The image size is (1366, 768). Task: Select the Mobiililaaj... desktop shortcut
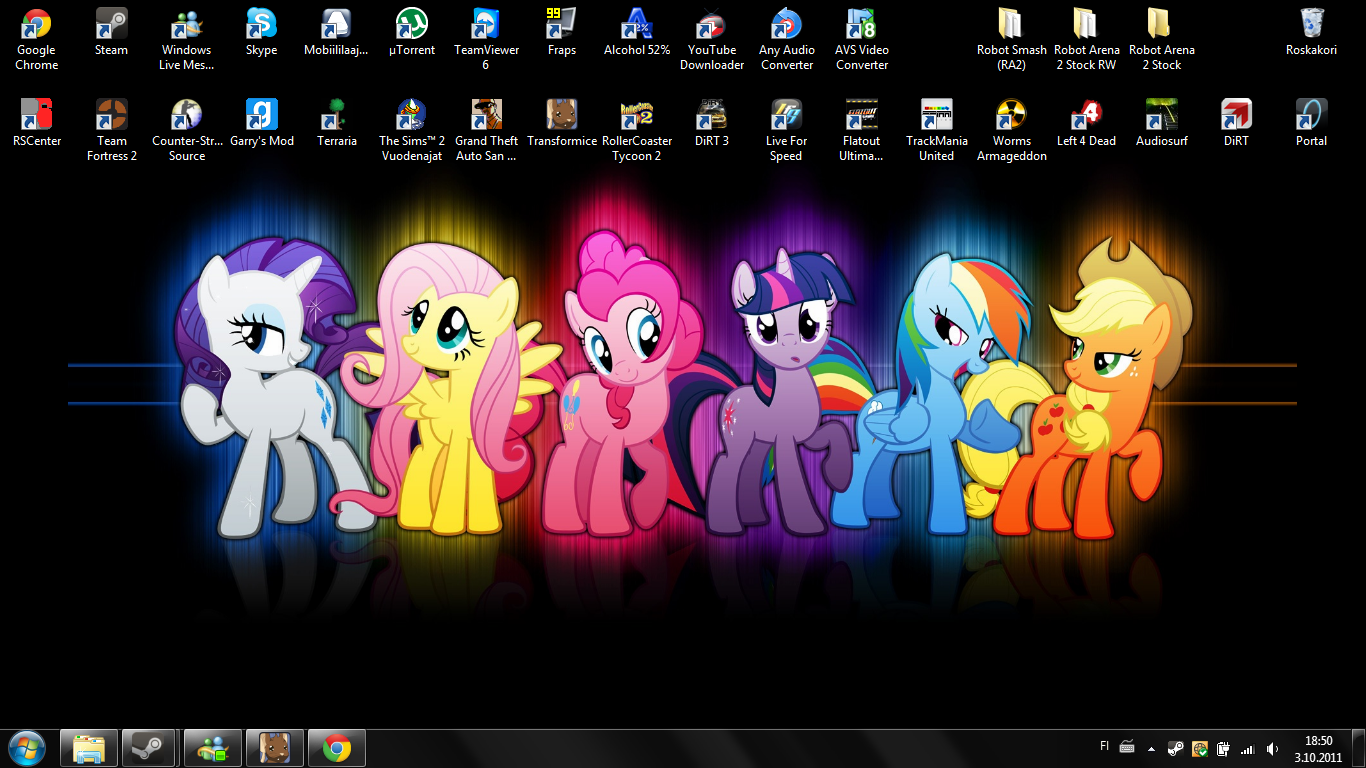pyautogui.click(x=337, y=32)
